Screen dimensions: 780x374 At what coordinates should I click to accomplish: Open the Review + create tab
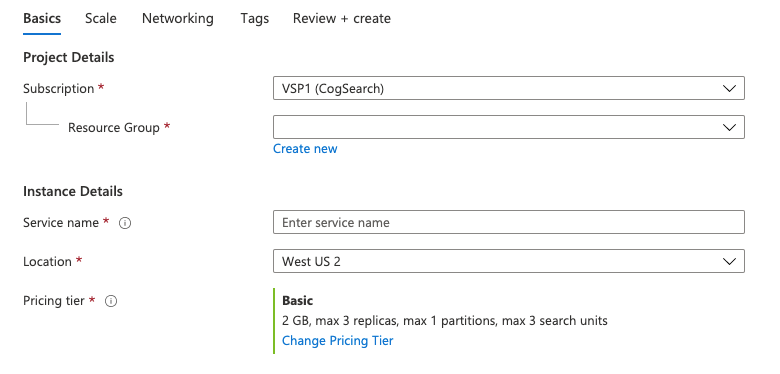click(342, 19)
